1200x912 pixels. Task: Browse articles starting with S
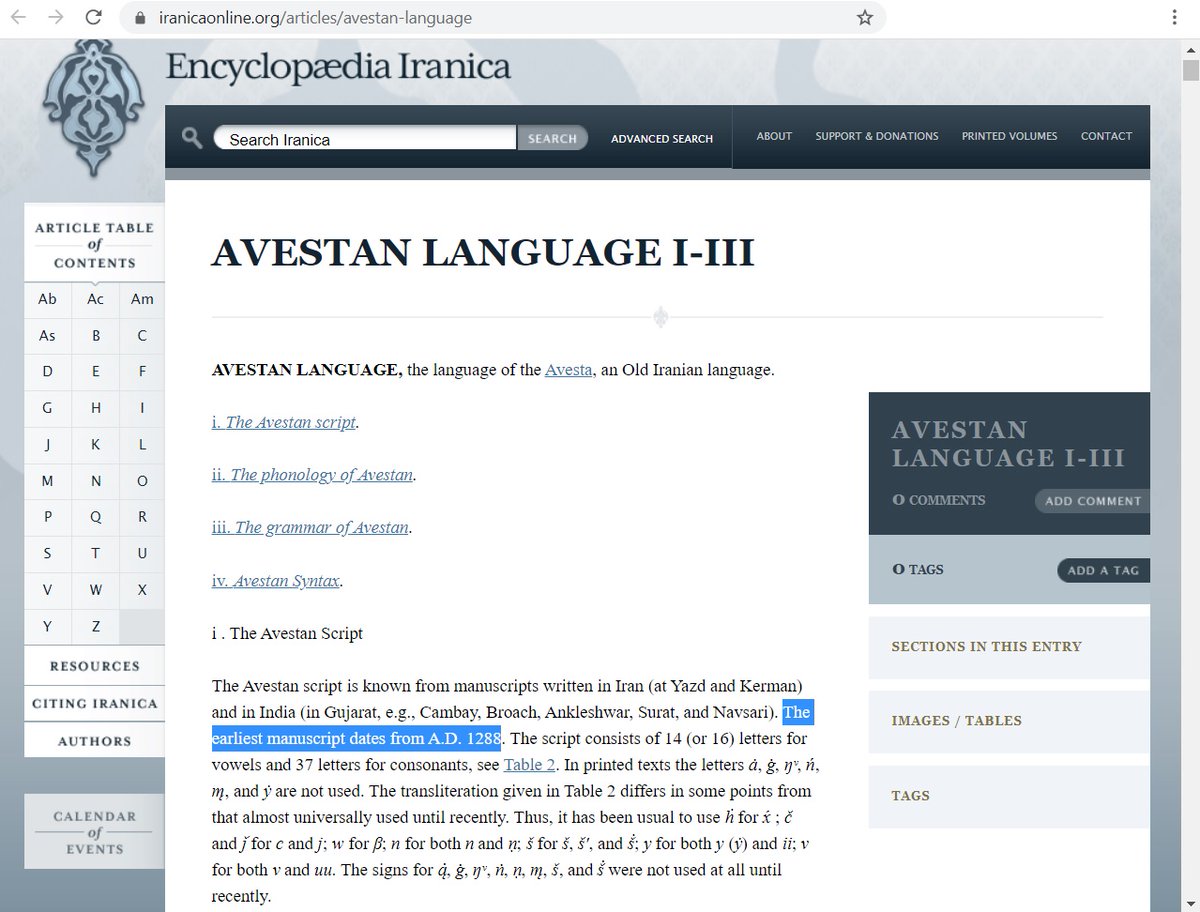(x=47, y=553)
